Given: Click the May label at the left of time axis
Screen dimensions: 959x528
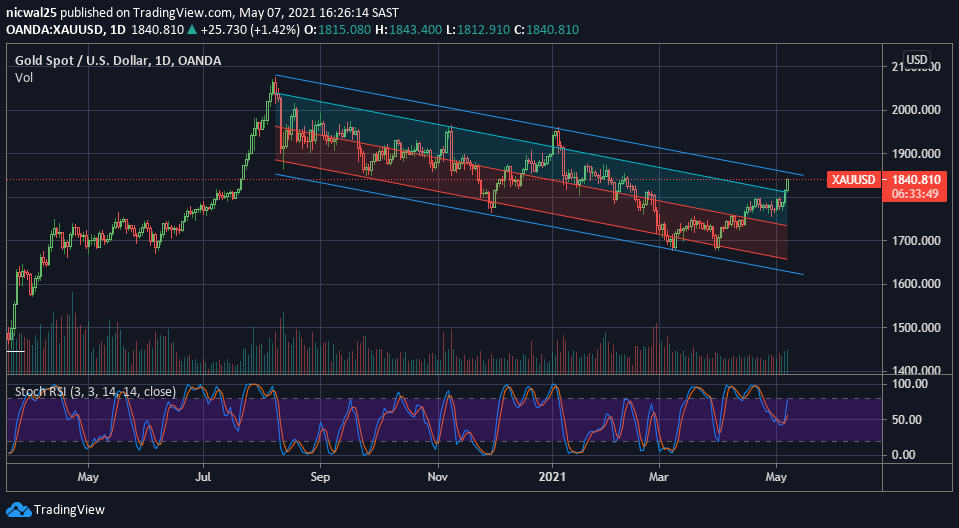Looking at the screenshot, I should 88,477.
